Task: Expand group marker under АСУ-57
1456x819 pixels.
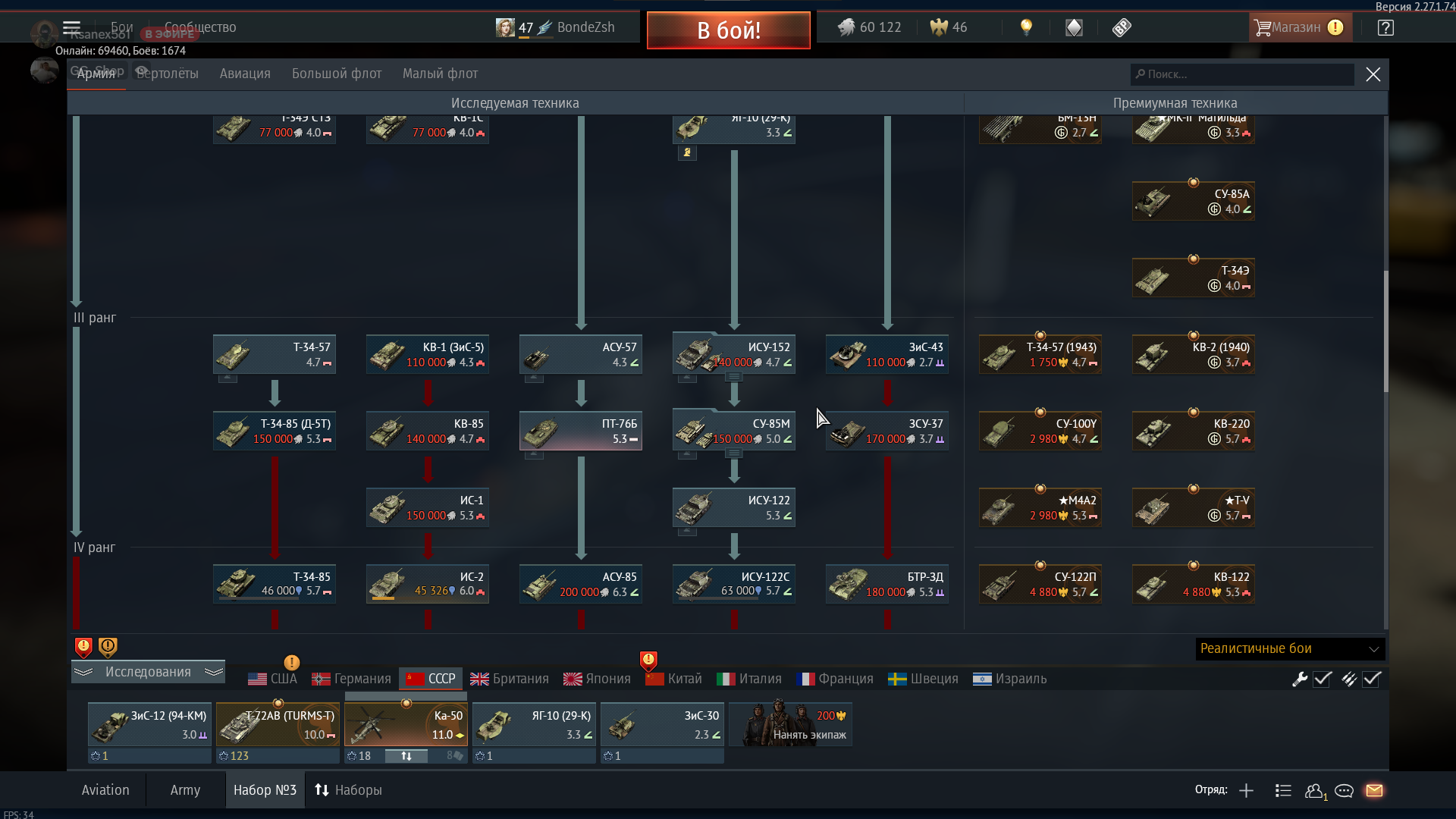Action: [x=534, y=378]
